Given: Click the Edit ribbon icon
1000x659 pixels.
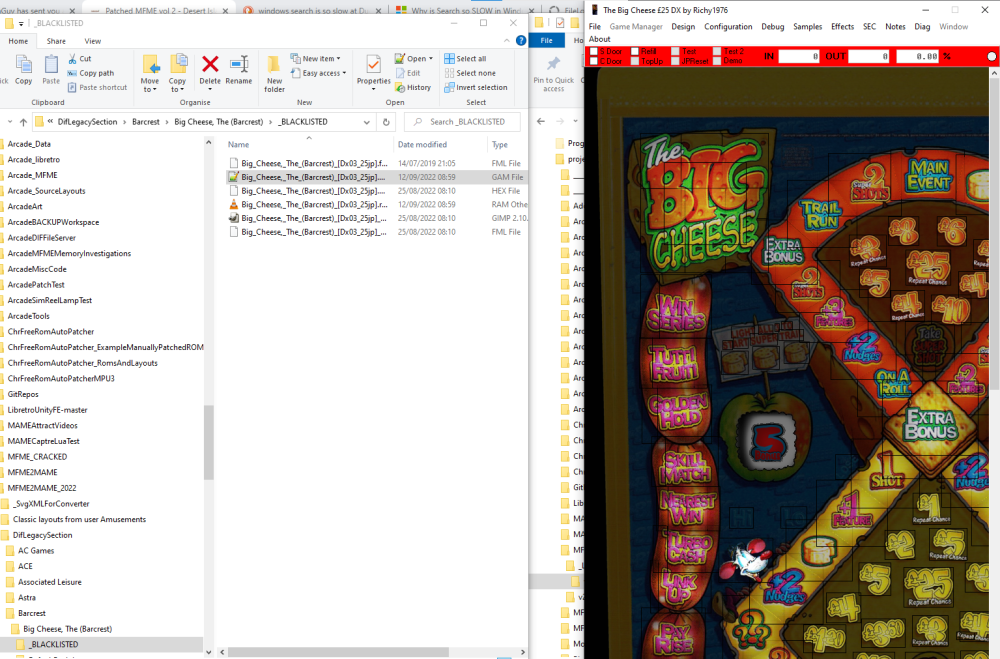Looking at the screenshot, I should 400,73.
